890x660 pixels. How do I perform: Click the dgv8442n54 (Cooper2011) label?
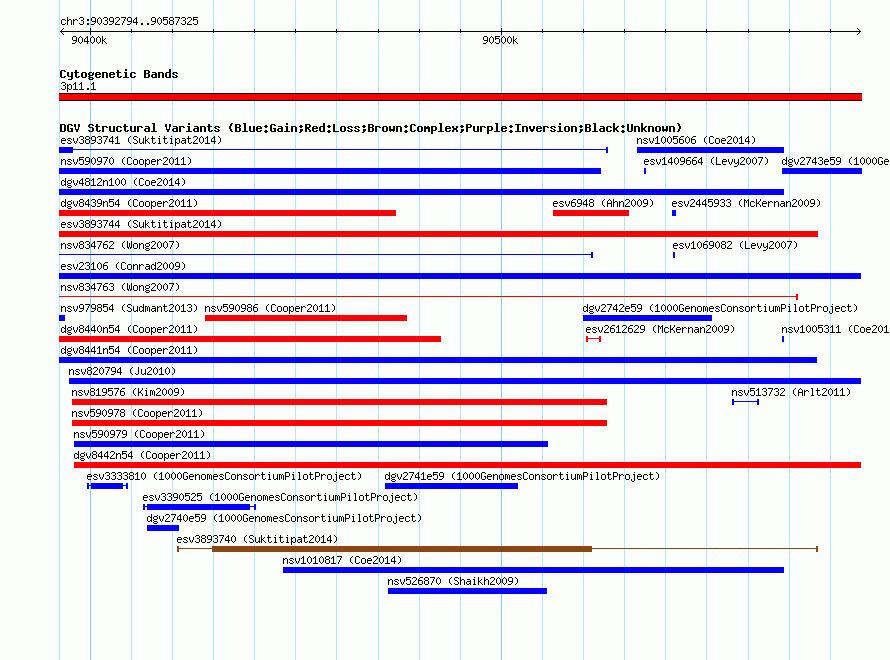coord(142,455)
